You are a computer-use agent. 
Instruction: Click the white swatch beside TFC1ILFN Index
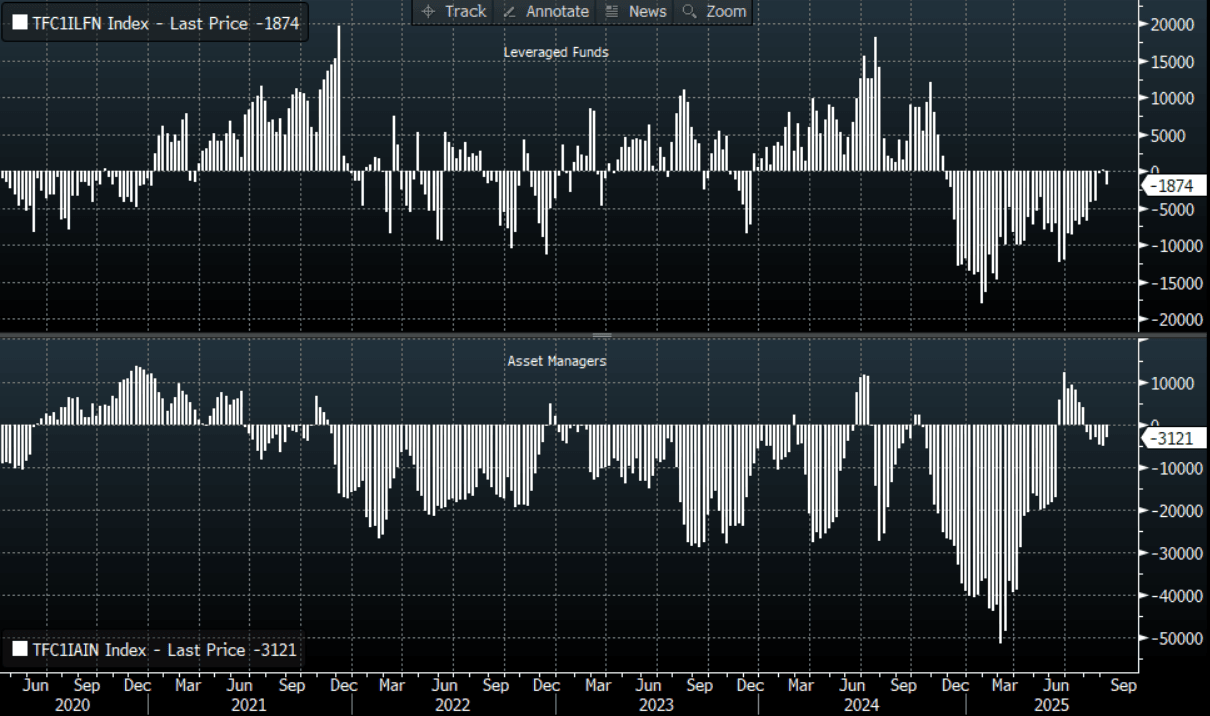point(20,23)
